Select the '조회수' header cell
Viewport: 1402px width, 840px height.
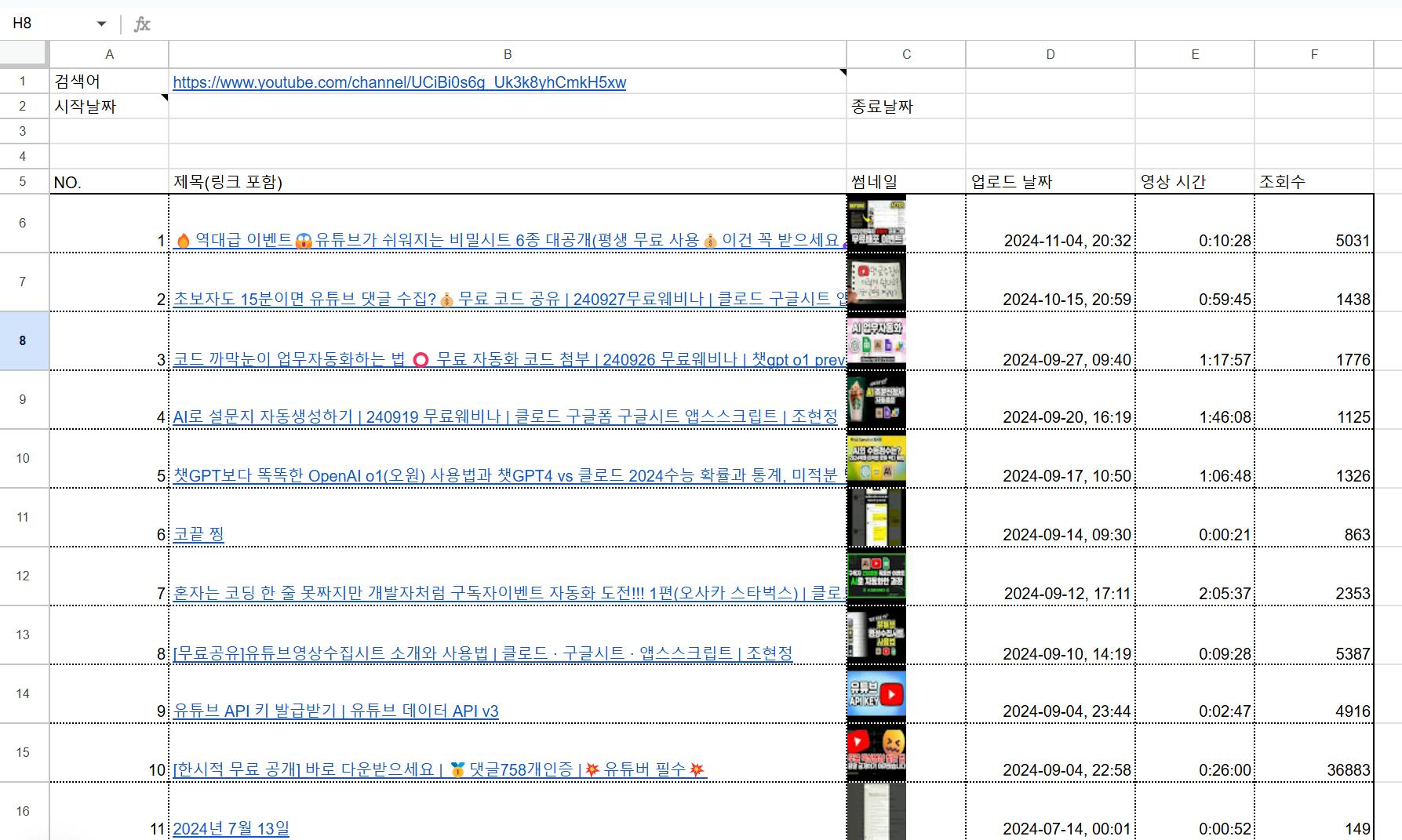click(1314, 181)
